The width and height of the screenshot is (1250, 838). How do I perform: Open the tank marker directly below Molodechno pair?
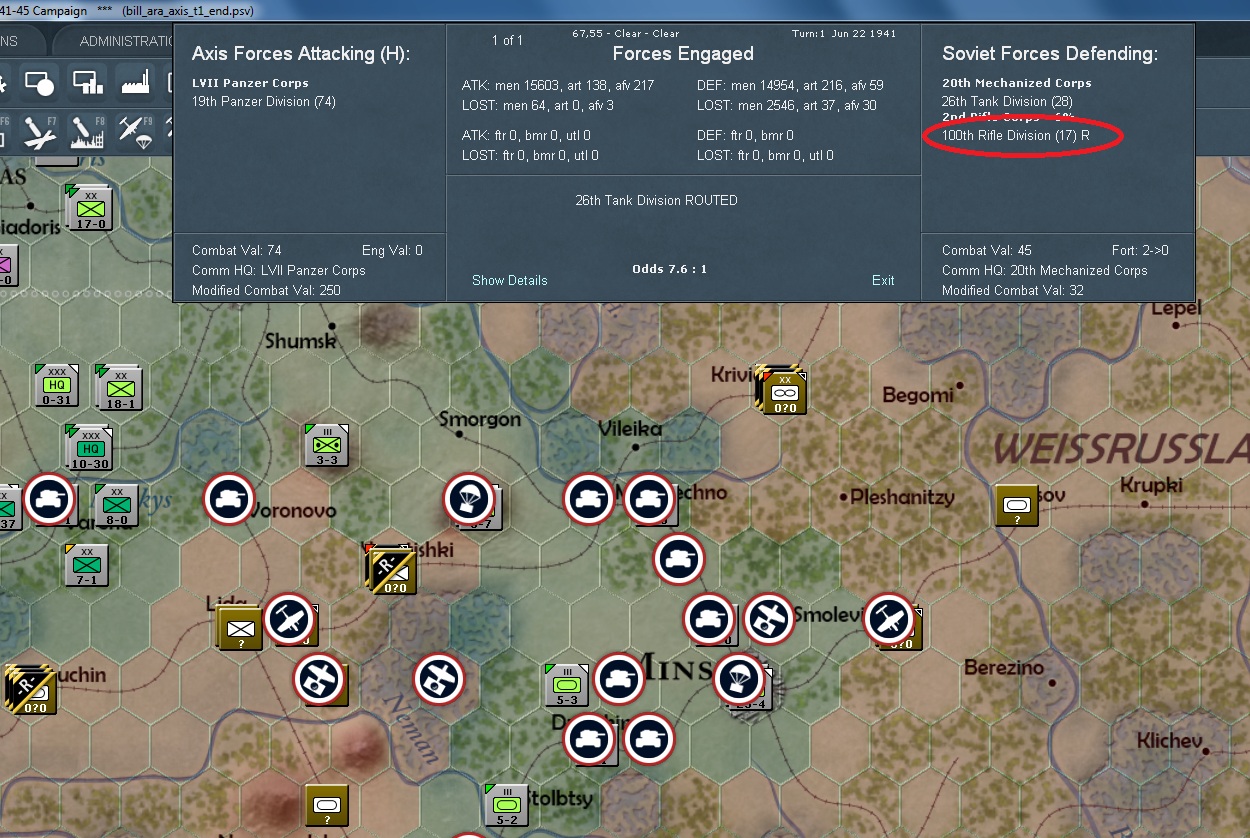679,559
